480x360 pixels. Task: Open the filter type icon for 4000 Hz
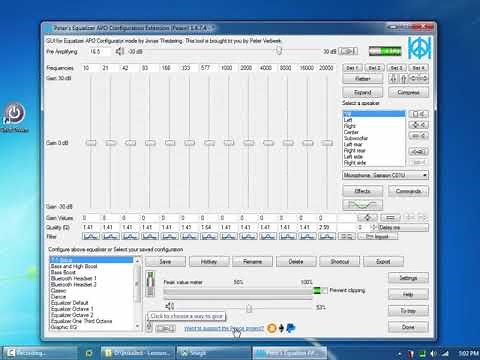[268, 236]
